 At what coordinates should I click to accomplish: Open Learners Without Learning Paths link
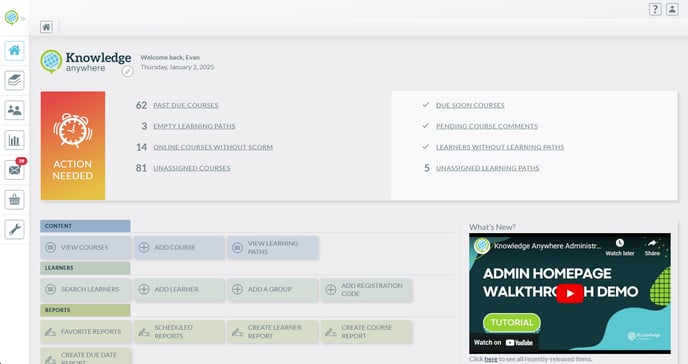(500, 147)
